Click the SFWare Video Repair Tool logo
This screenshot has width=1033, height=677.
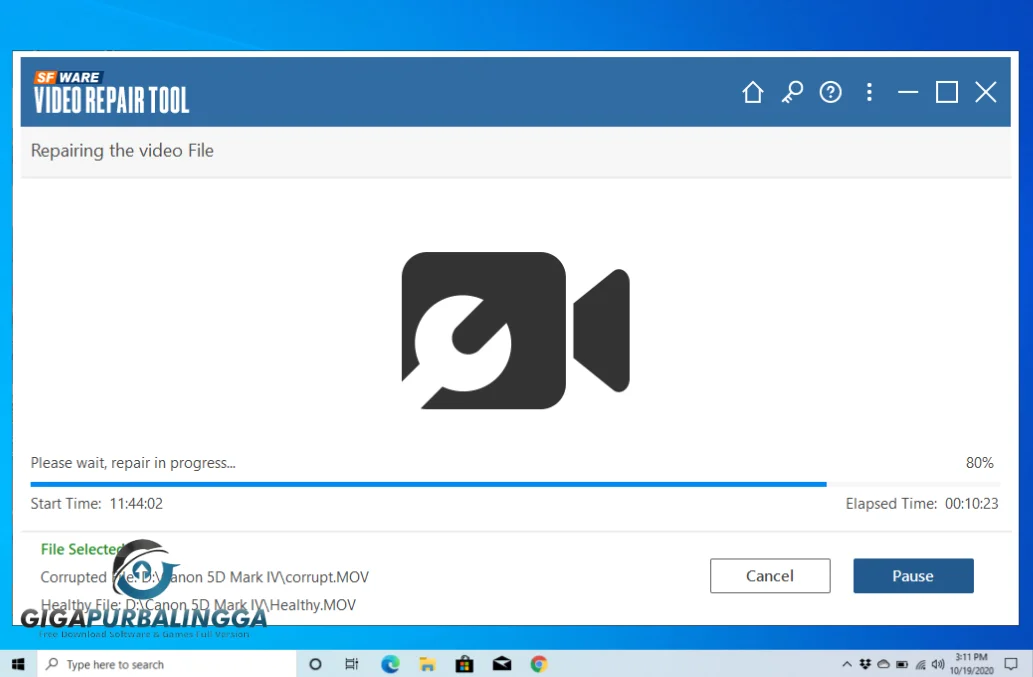point(111,92)
